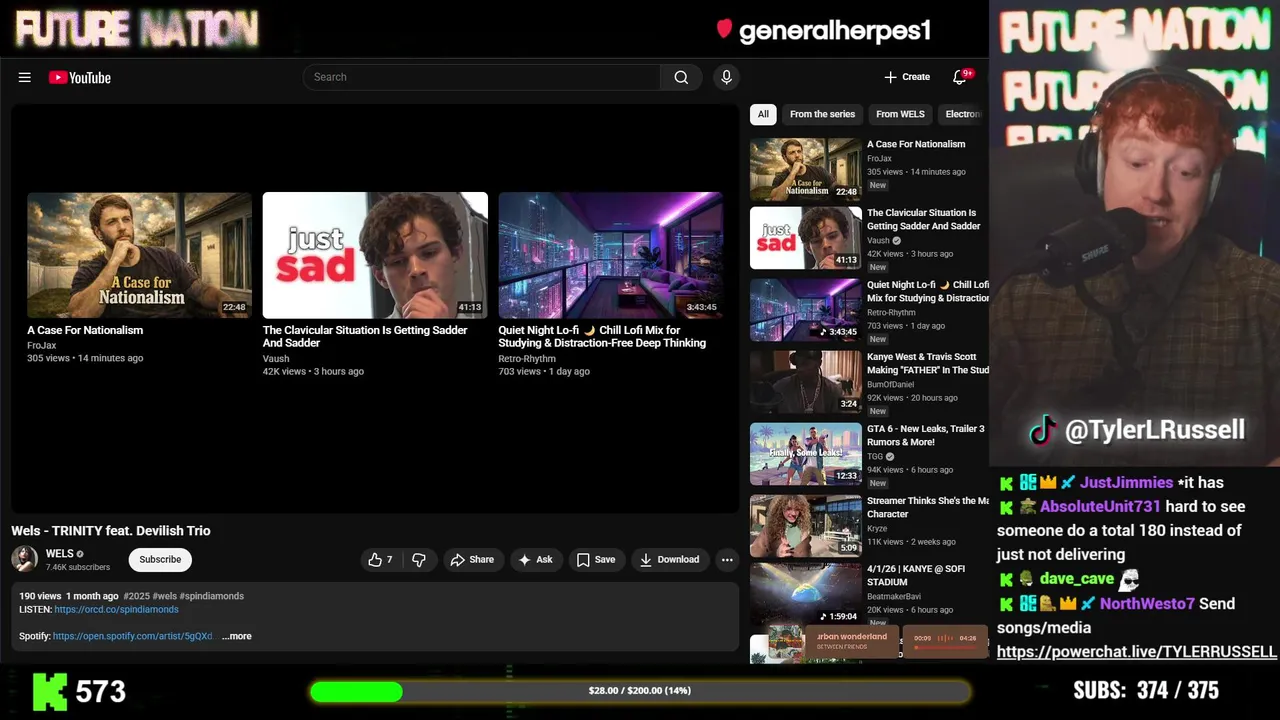This screenshot has height=720, width=1280.
Task: Click the sidebar channel name Kryze
Action: coord(877,528)
